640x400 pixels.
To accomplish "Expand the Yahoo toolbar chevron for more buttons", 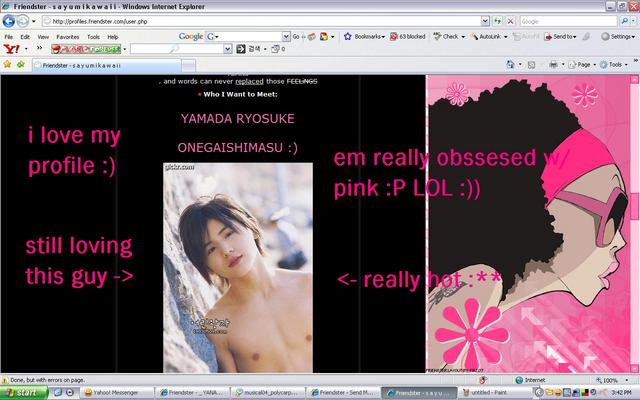I will [x=39, y=49].
